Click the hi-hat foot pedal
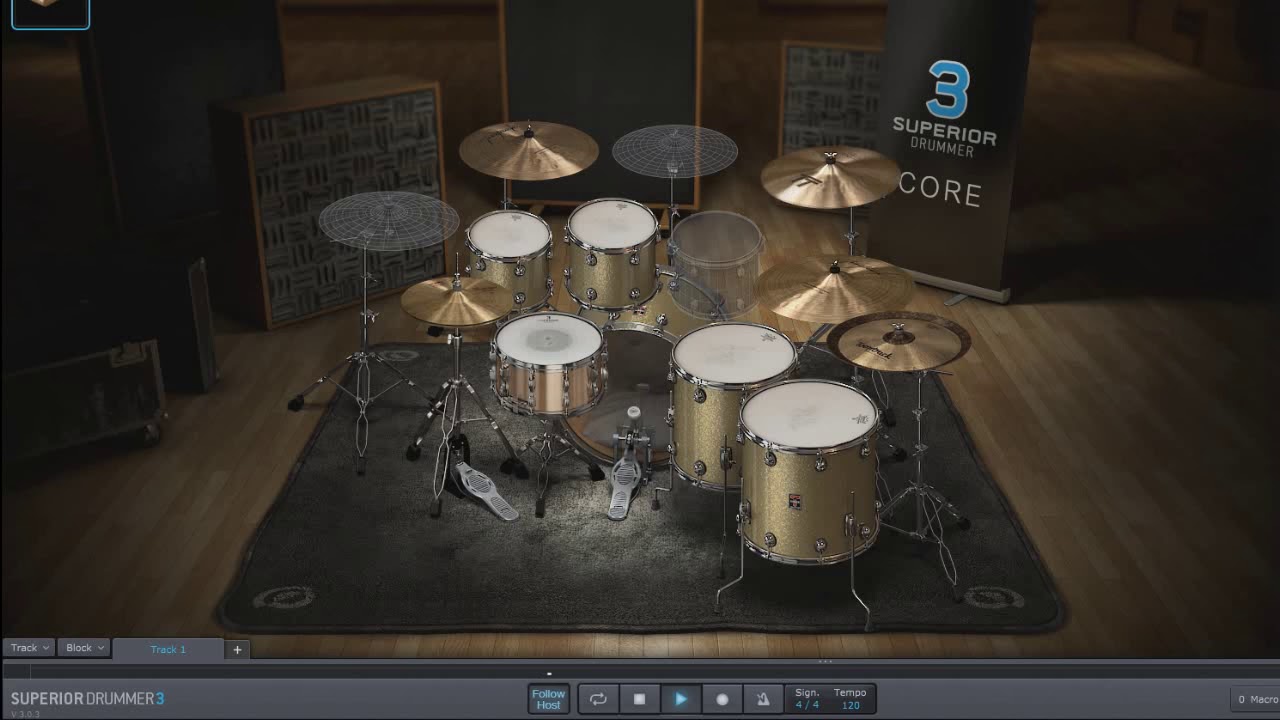This screenshot has height=720, width=1280. tap(482, 492)
